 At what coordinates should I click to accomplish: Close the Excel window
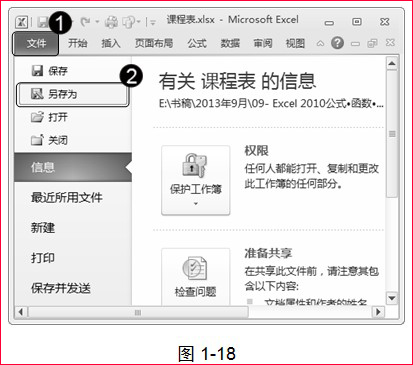[x=385, y=22]
